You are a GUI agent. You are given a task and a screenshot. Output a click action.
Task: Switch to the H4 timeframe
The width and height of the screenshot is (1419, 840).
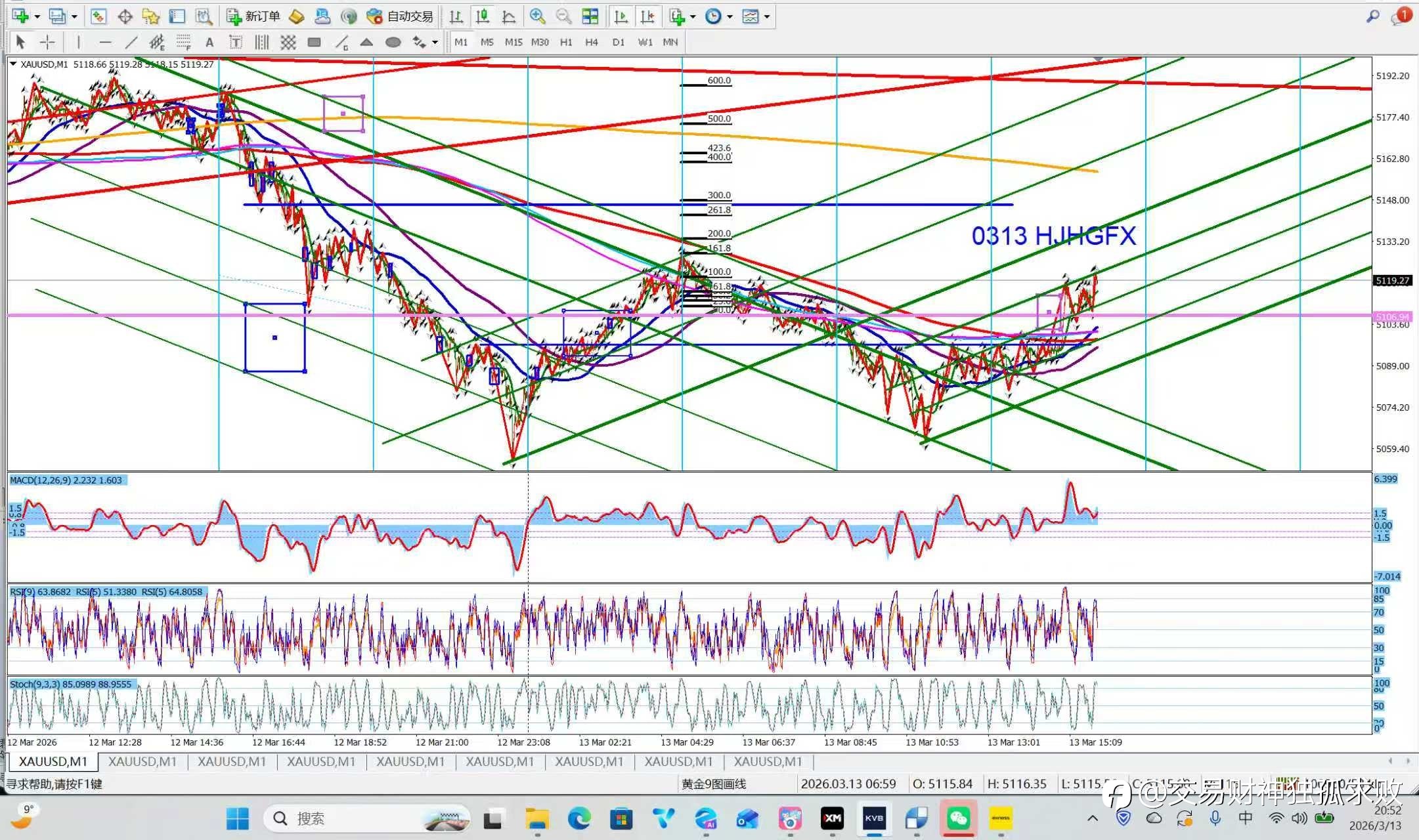(x=591, y=42)
